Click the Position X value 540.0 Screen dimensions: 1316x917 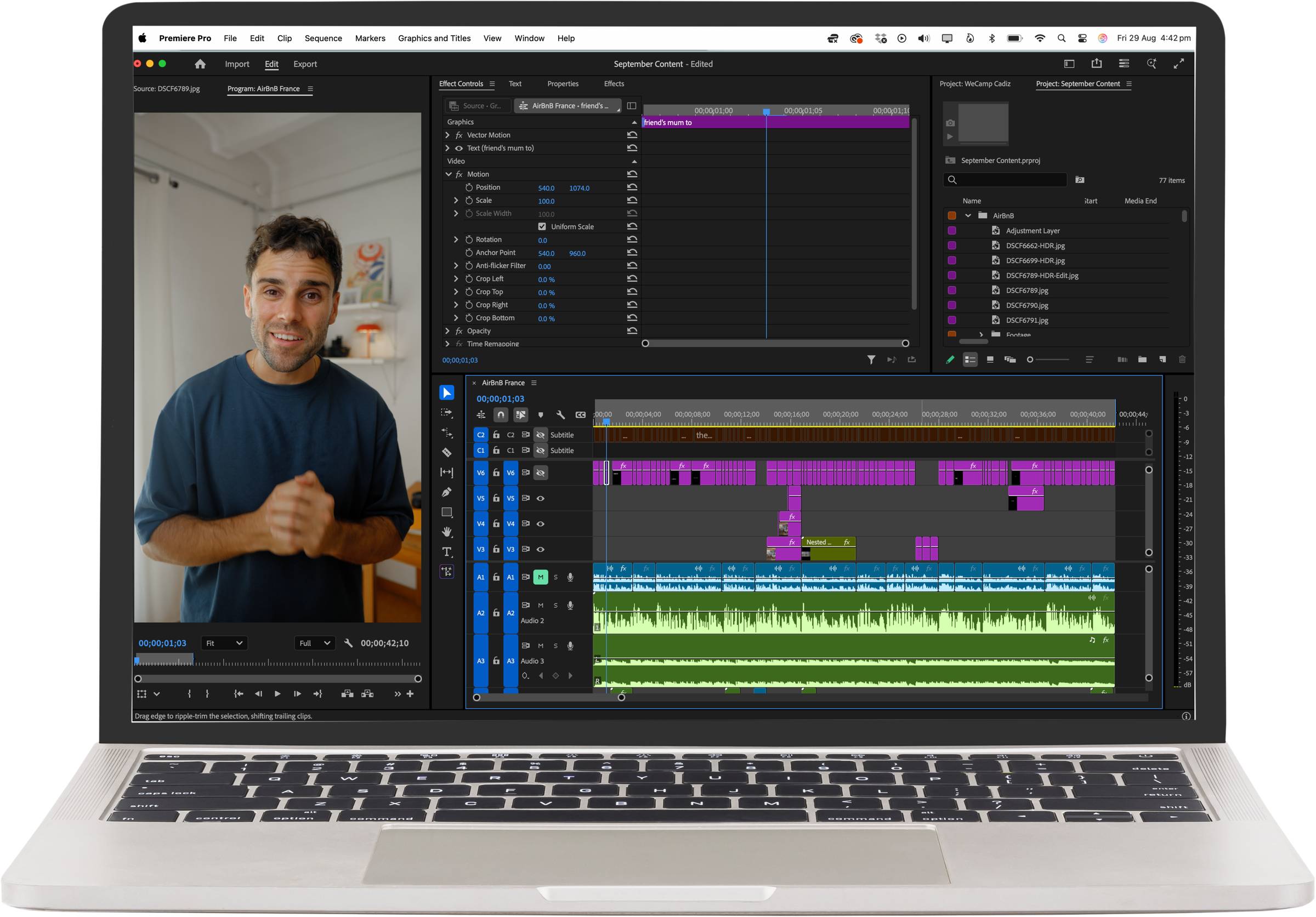pos(546,188)
